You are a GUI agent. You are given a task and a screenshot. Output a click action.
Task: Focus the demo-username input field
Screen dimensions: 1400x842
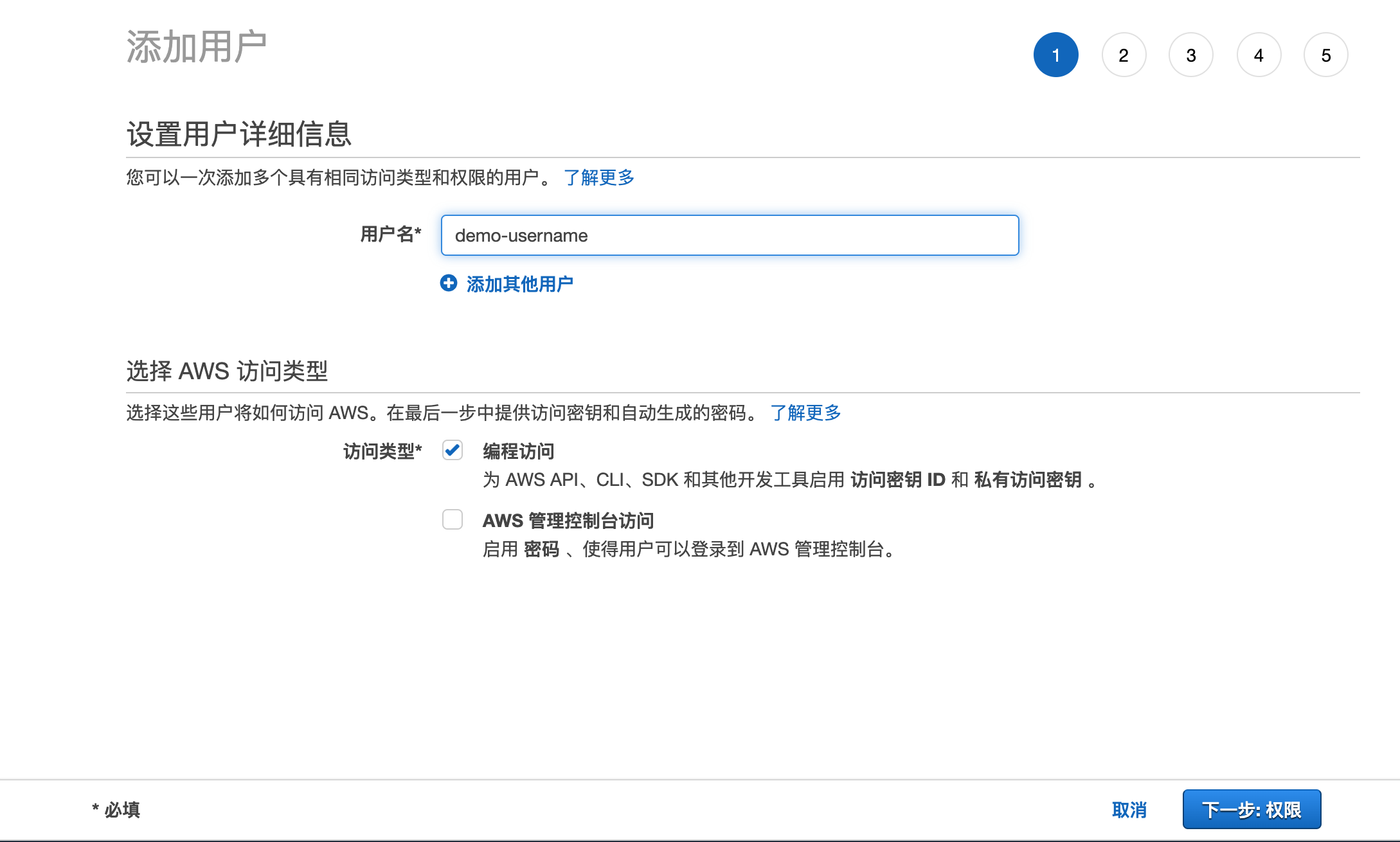click(730, 235)
